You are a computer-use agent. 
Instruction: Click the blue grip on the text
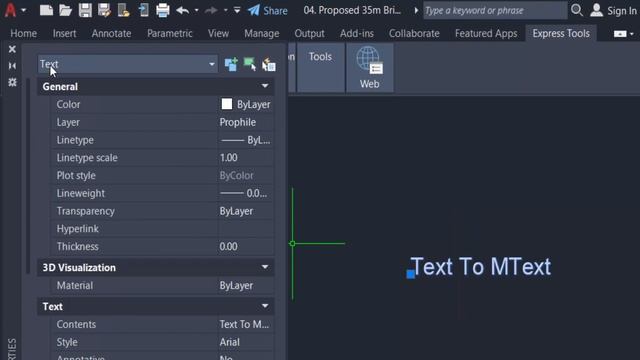pyautogui.click(x=411, y=274)
